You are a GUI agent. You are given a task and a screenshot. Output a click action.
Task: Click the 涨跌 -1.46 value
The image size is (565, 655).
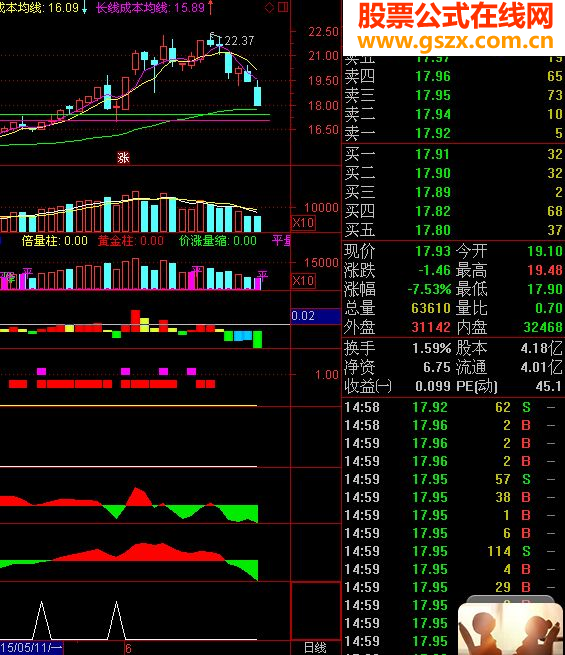point(434,270)
